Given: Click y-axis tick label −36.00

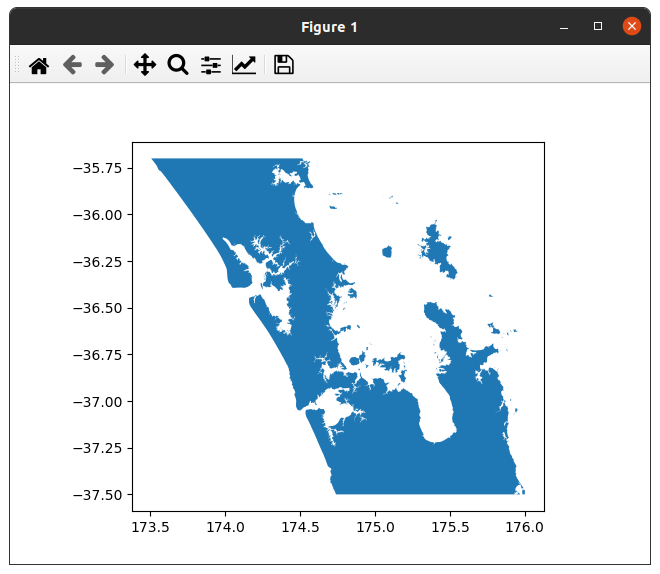Looking at the screenshot, I should (x=97, y=215).
